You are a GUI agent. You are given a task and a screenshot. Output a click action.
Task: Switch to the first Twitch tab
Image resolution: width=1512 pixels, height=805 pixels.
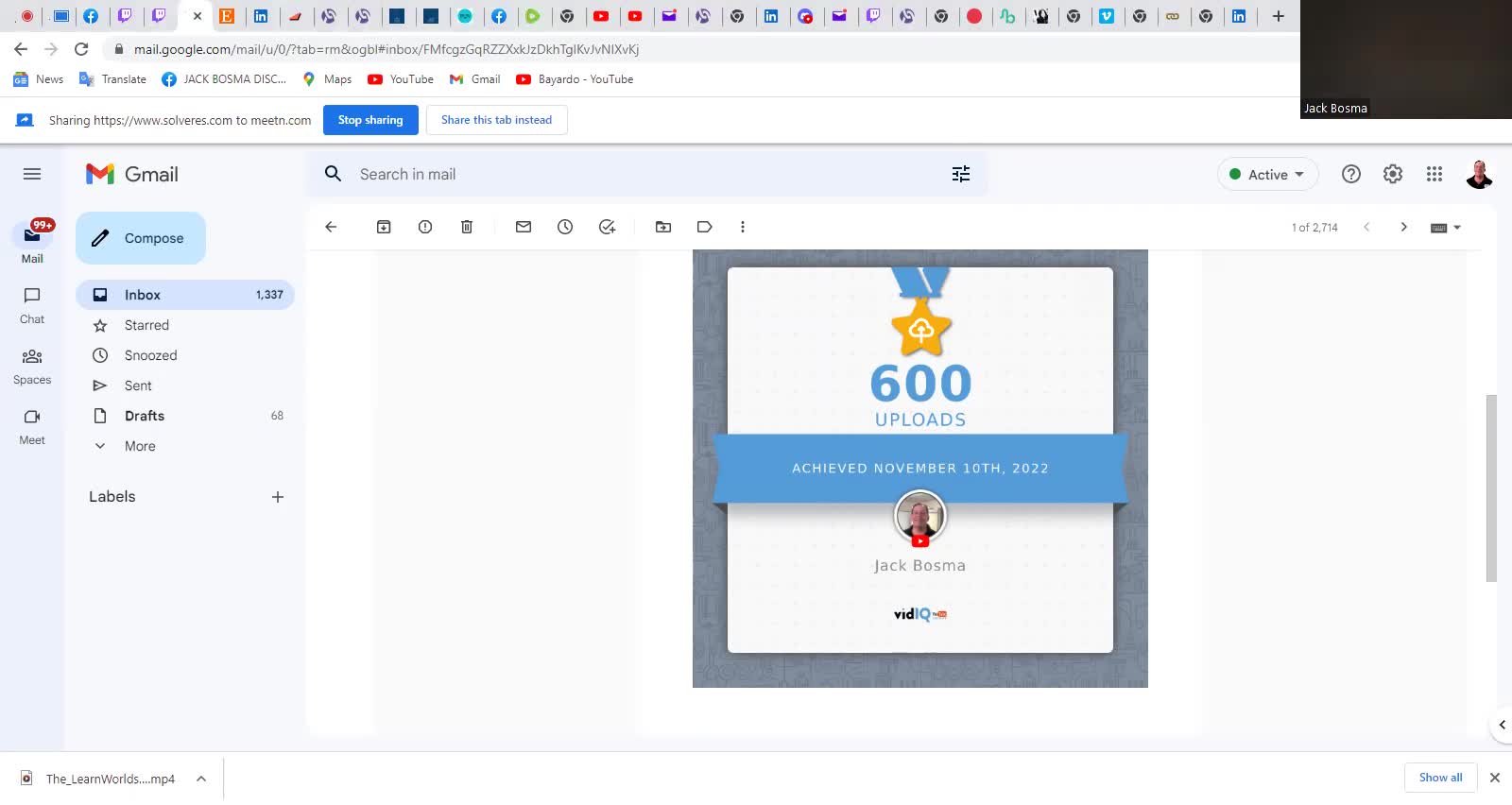(x=125, y=16)
